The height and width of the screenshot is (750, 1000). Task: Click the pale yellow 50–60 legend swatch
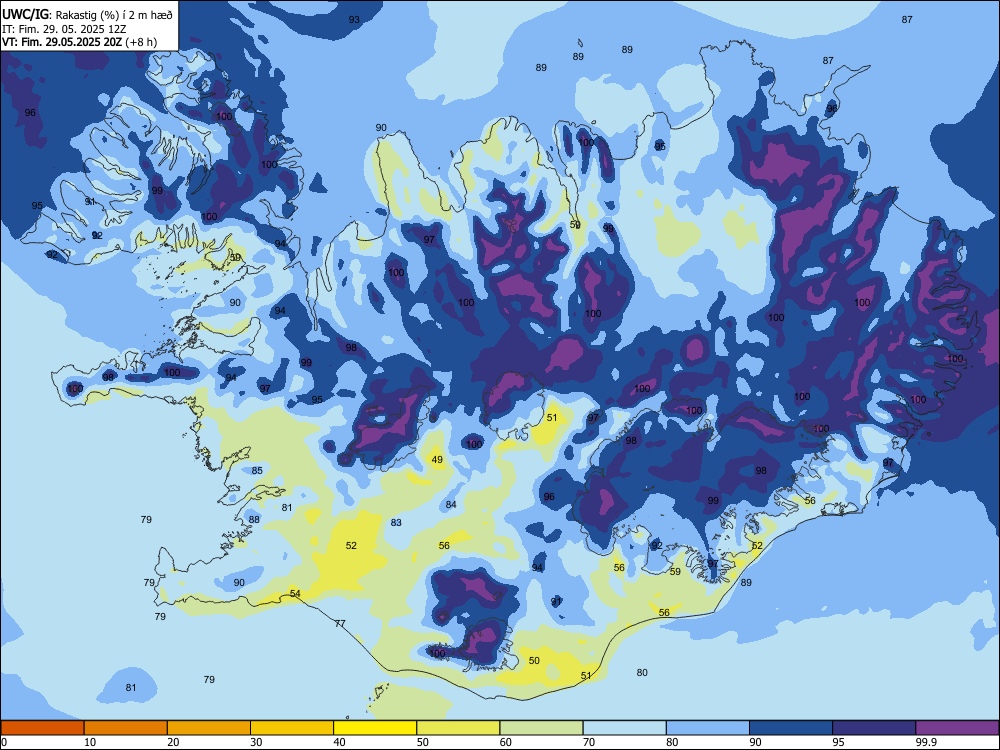click(x=458, y=728)
